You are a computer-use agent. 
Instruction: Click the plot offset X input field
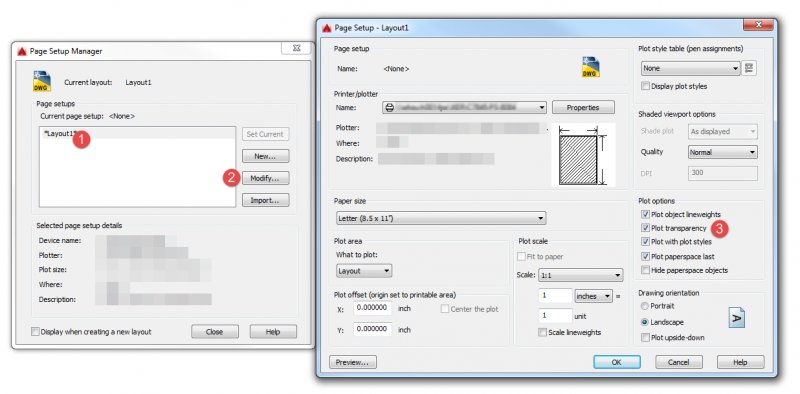[372, 308]
